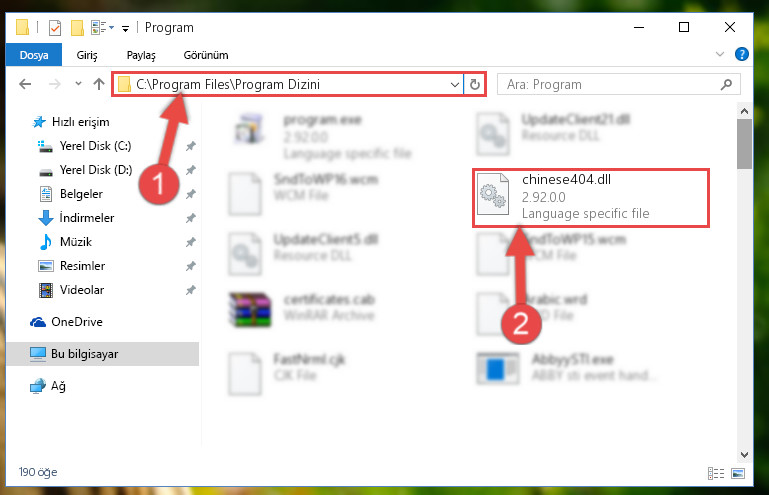Switch to details list view
The width and height of the screenshot is (769, 495).
[x=716, y=473]
